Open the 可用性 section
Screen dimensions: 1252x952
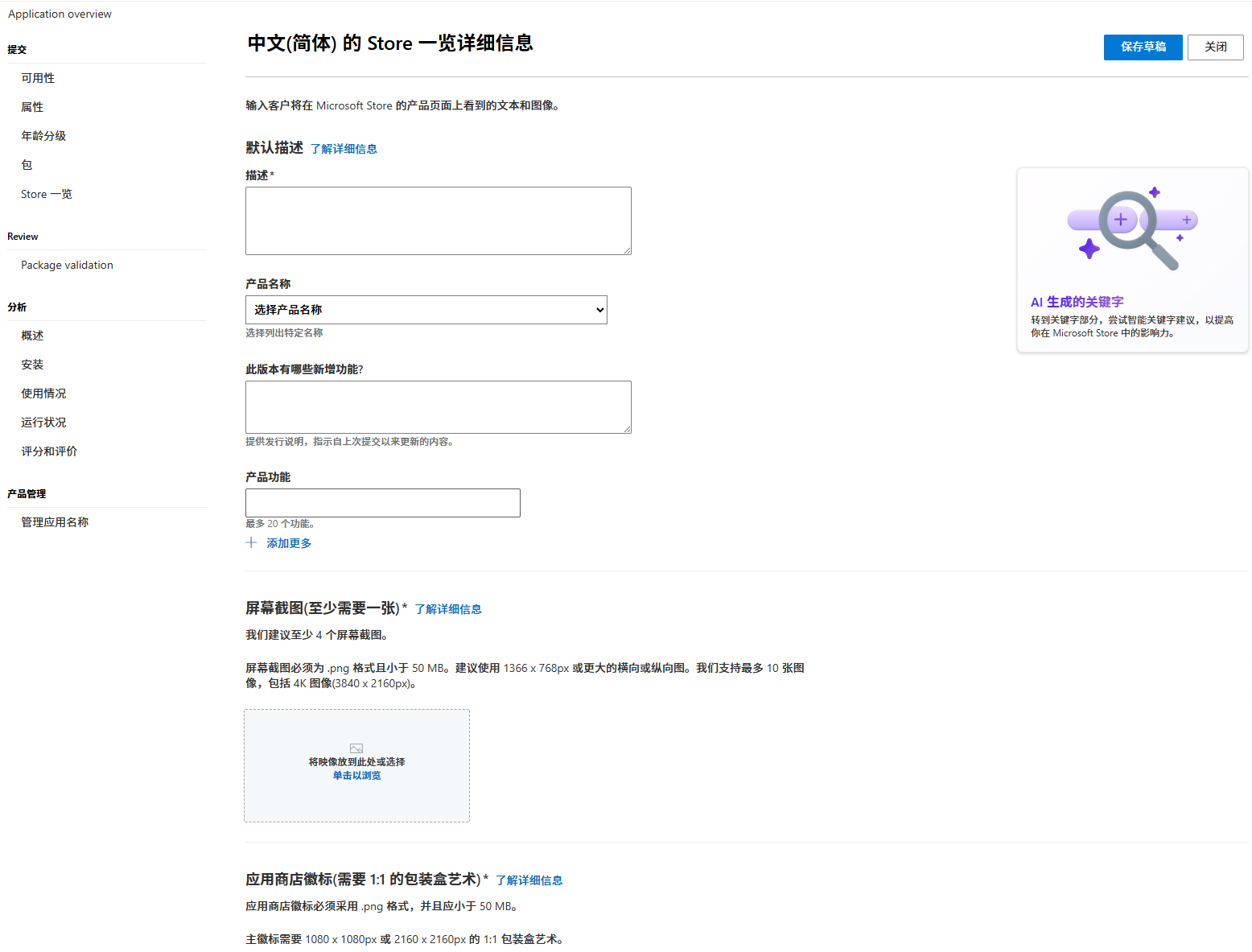tap(38, 77)
